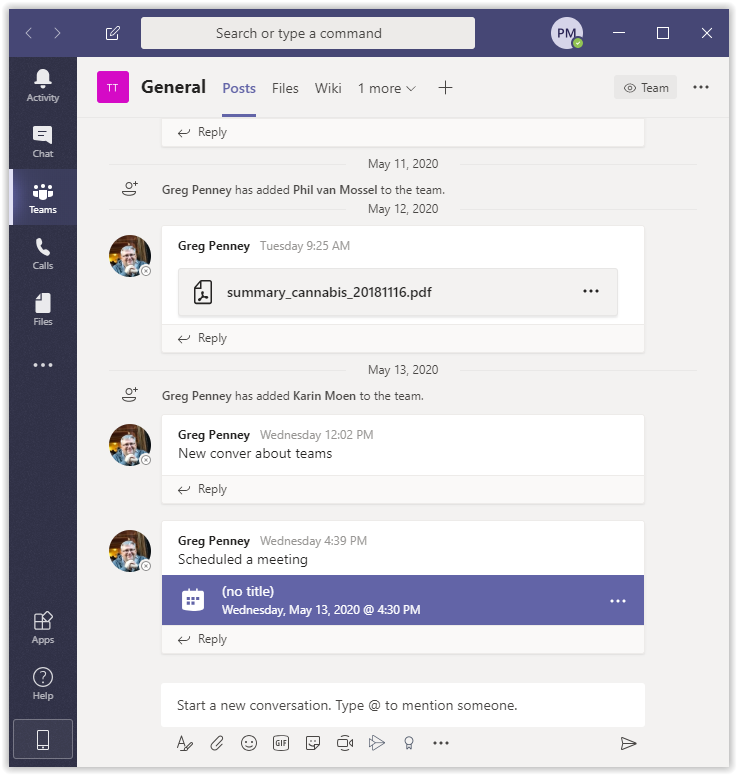Click the General channel title
The height and width of the screenshot is (775, 737).
click(173, 87)
